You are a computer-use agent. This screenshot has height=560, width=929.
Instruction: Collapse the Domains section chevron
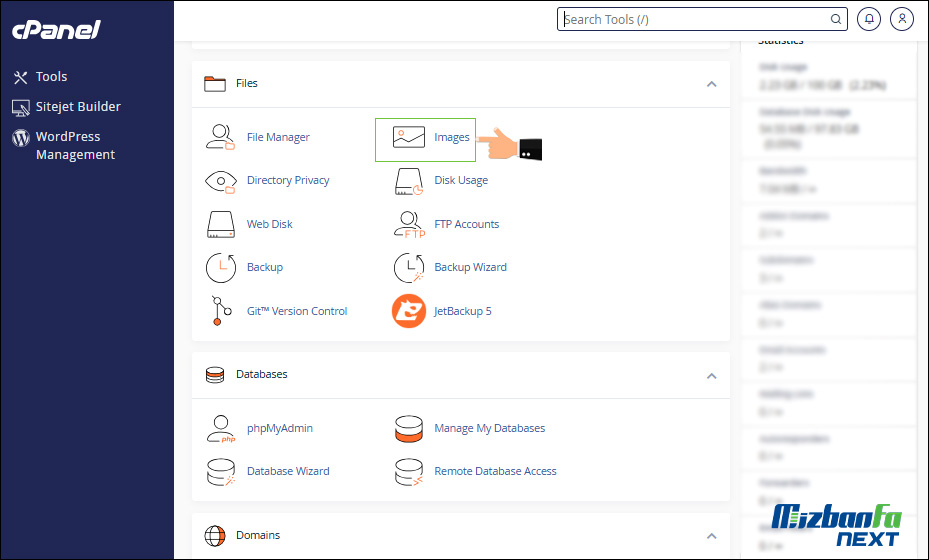pyautogui.click(x=712, y=536)
